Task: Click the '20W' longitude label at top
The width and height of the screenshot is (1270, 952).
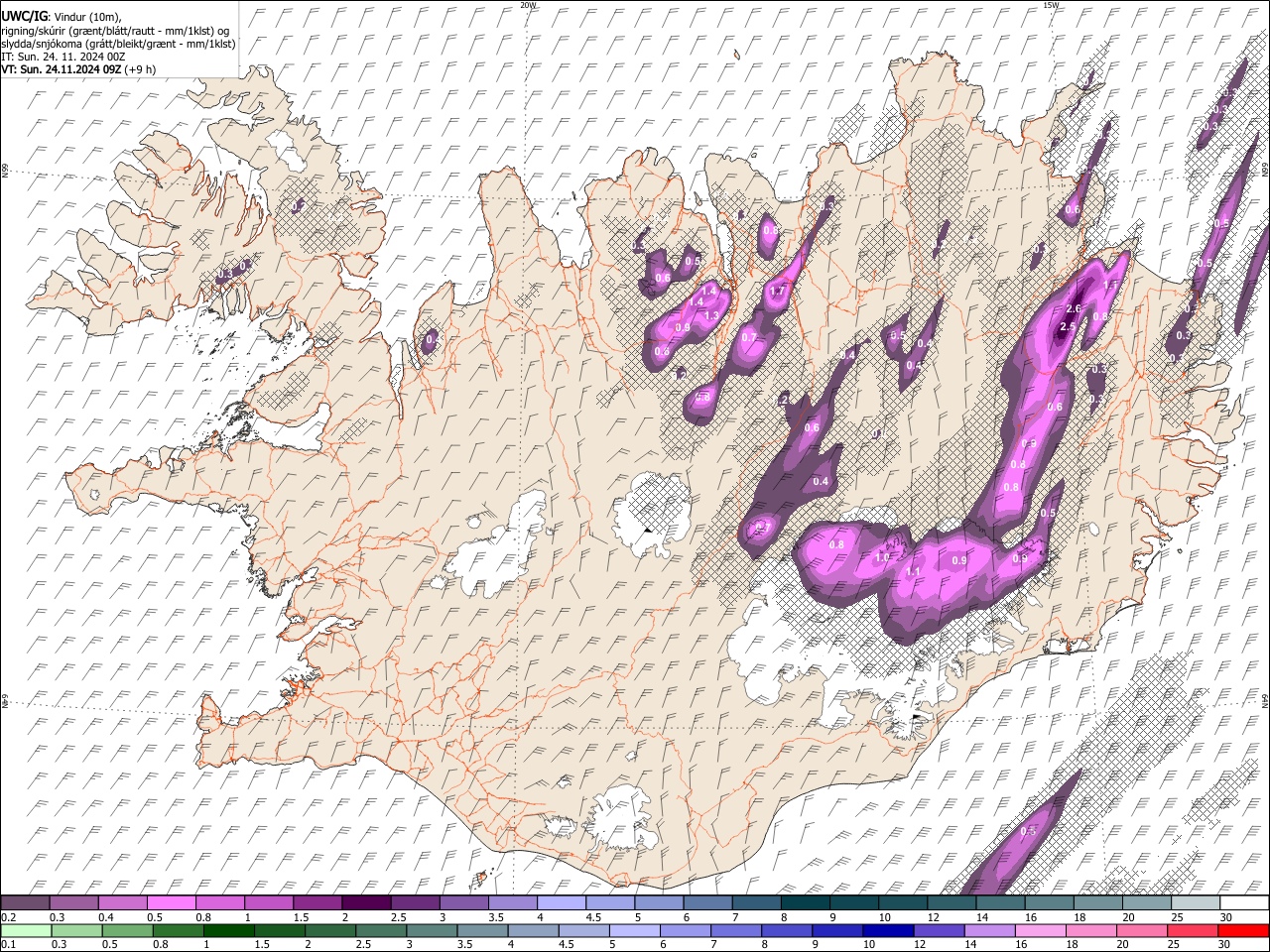Action: pos(528,5)
